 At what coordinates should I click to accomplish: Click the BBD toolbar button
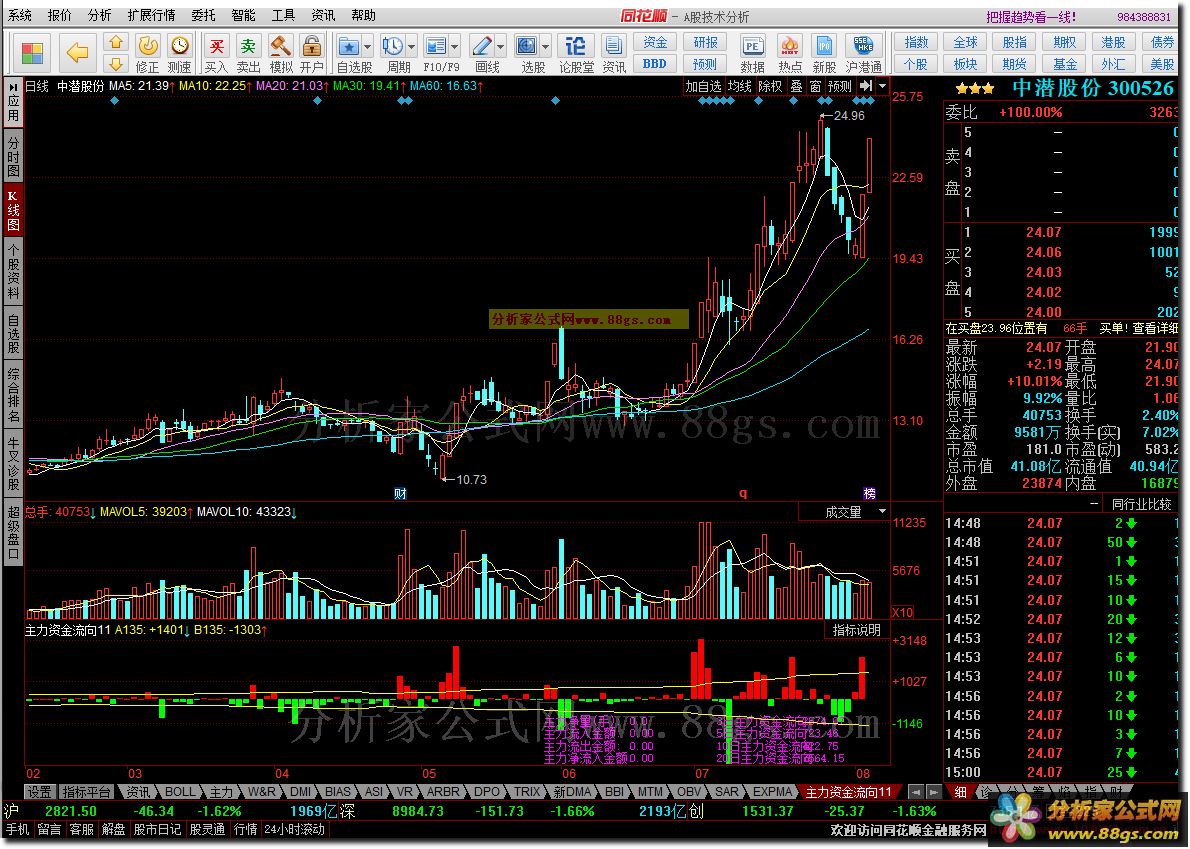654,64
